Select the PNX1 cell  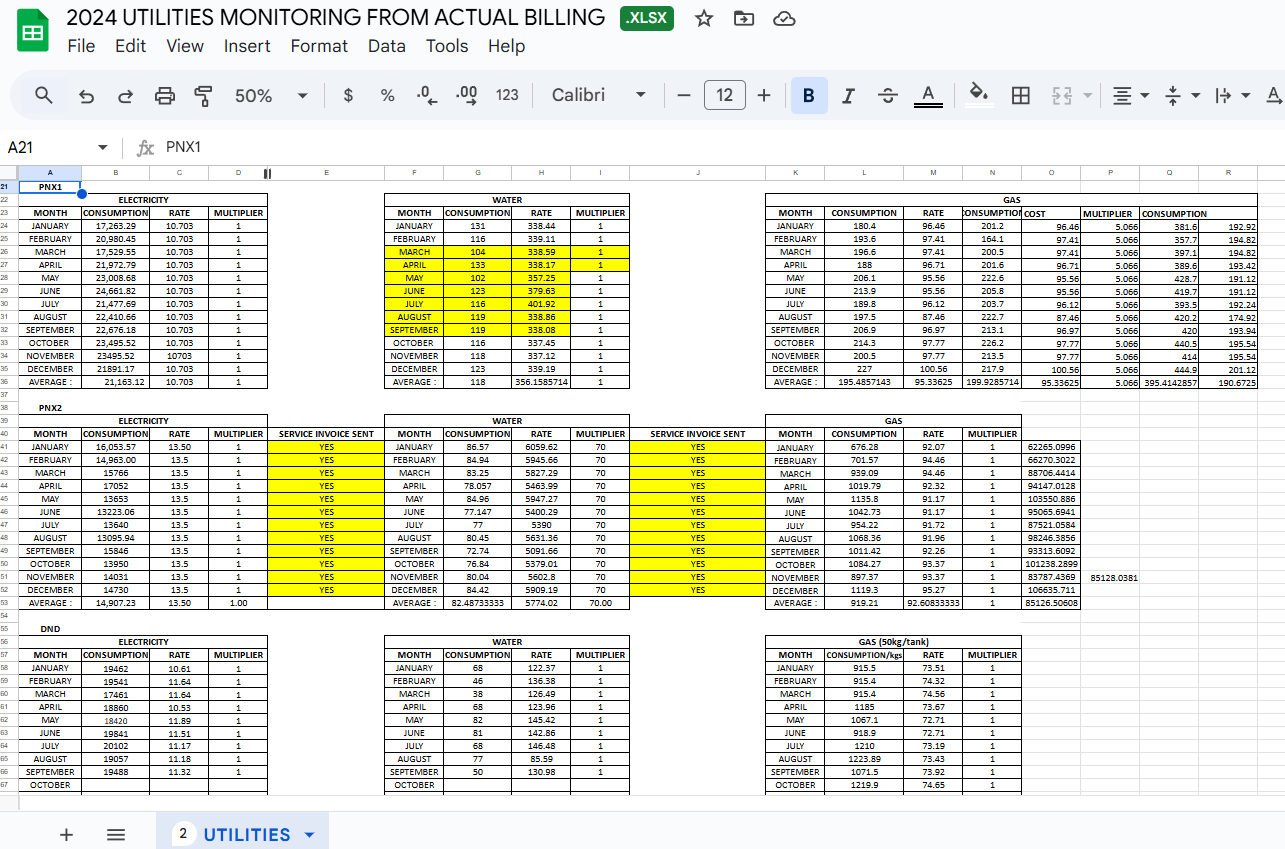point(50,187)
